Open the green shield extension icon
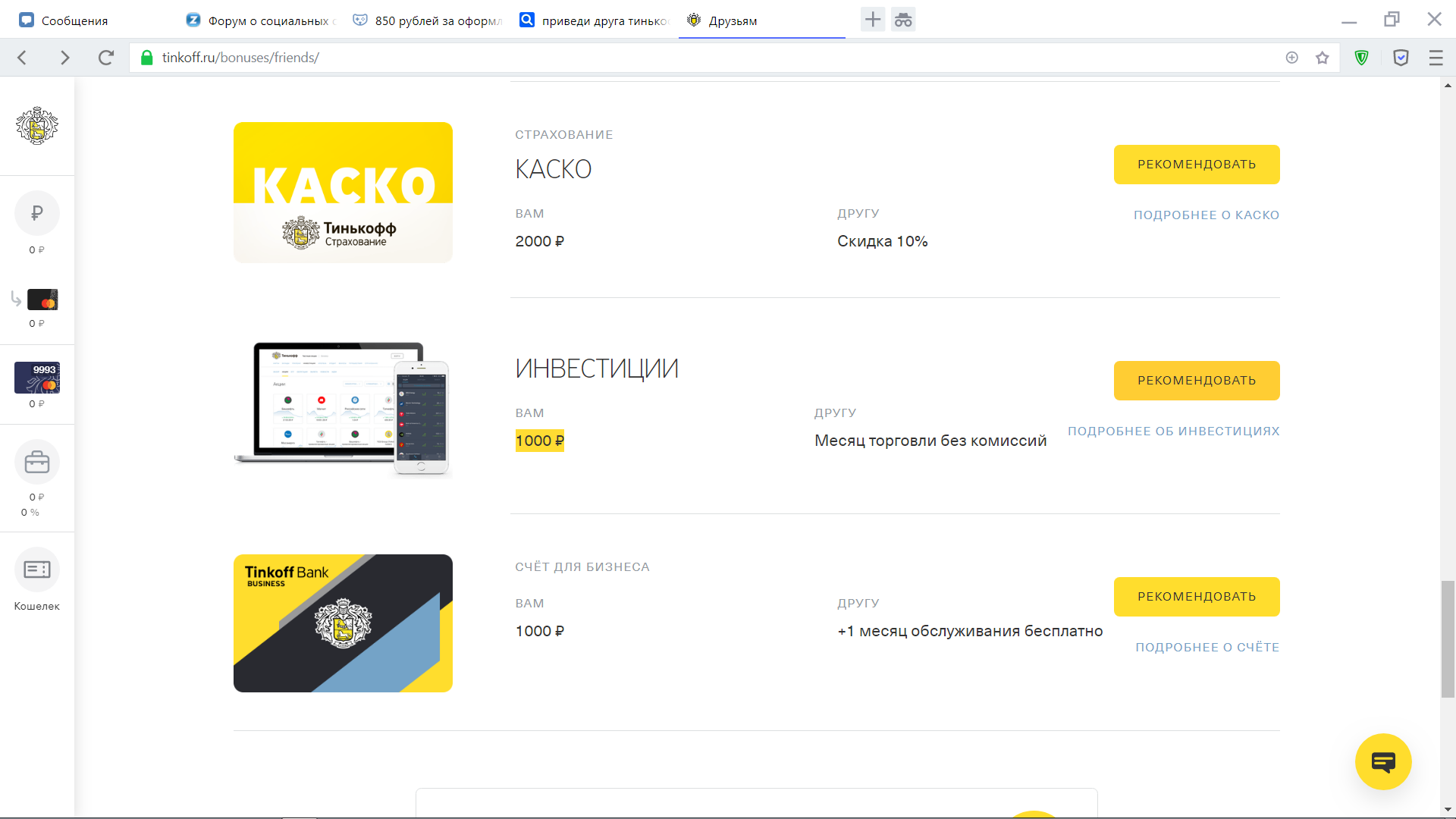Screen dimensions: 1456x819 pyautogui.click(x=1362, y=58)
